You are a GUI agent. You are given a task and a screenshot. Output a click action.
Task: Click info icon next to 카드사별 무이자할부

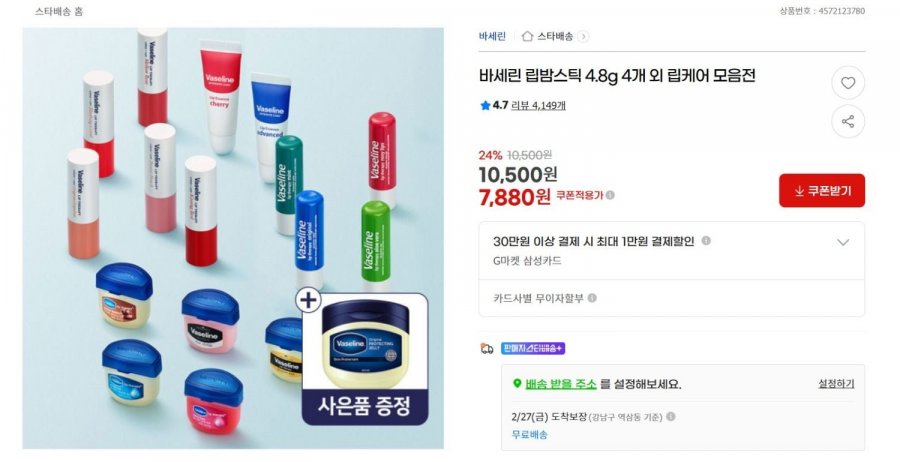tap(592, 298)
